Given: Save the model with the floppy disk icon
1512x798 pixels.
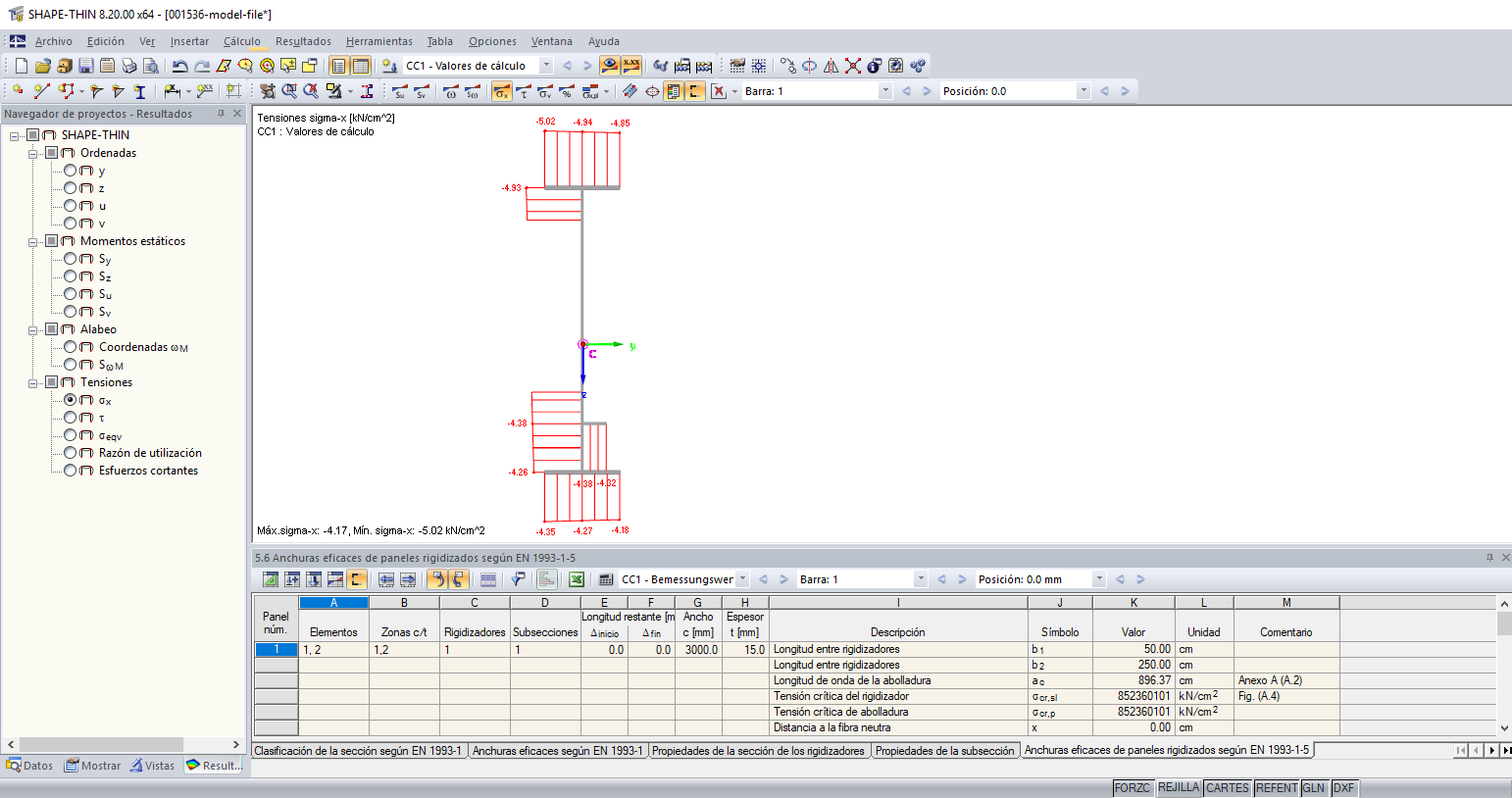Looking at the screenshot, I should tap(85, 66).
